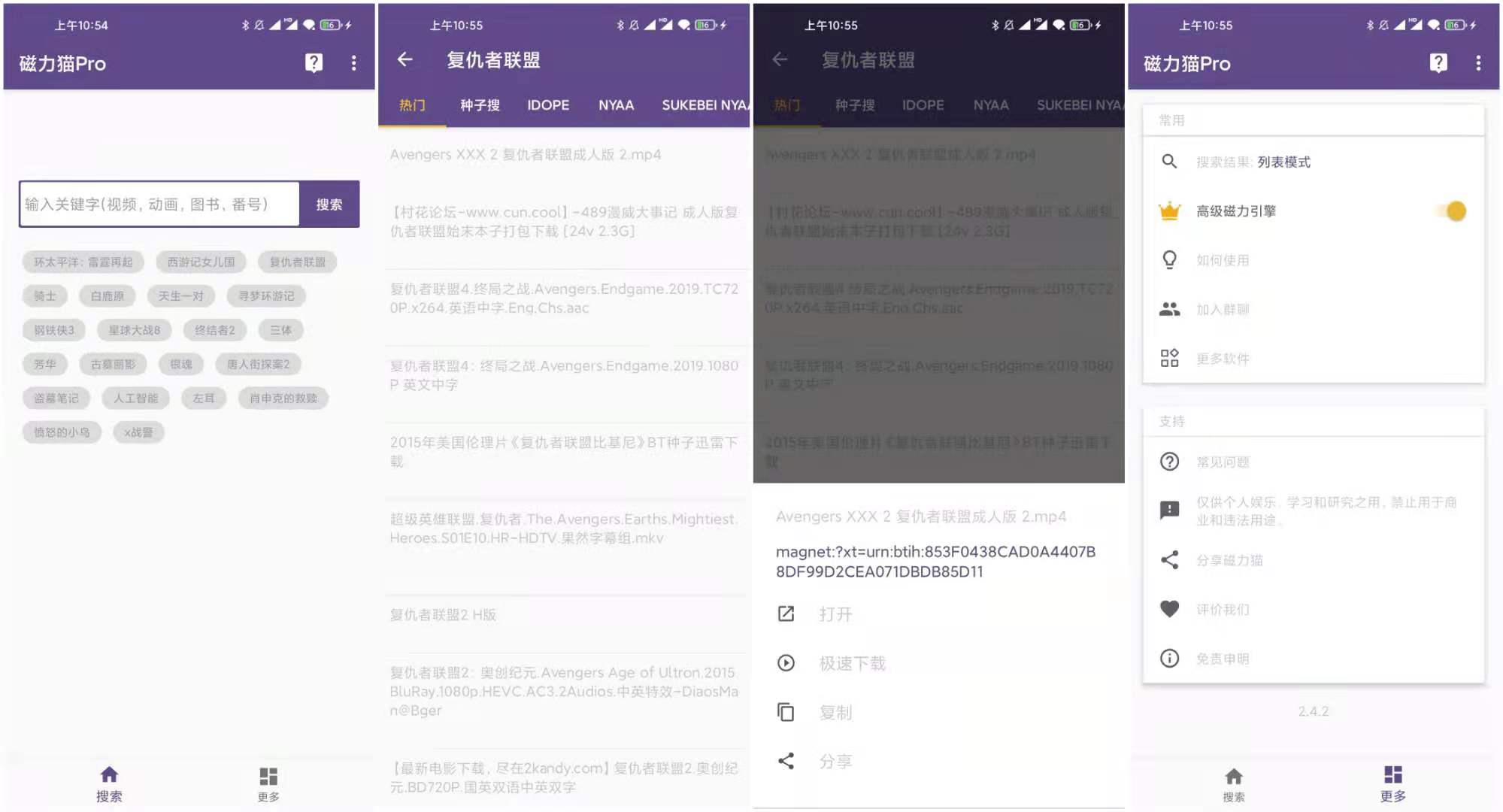The height and width of the screenshot is (812, 1503).
Task: Tap the 加入群聊 group chat icon
Action: pos(1170,309)
